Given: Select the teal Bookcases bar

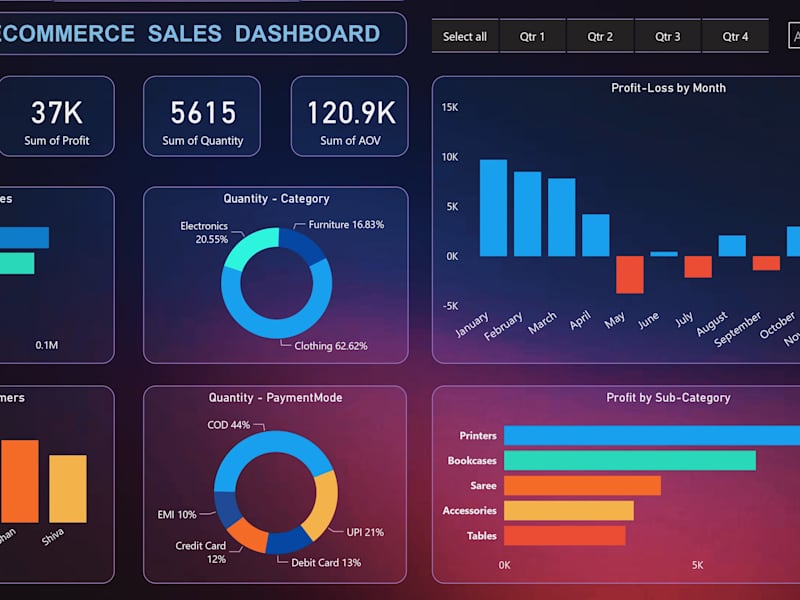Looking at the screenshot, I should (x=630, y=461).
